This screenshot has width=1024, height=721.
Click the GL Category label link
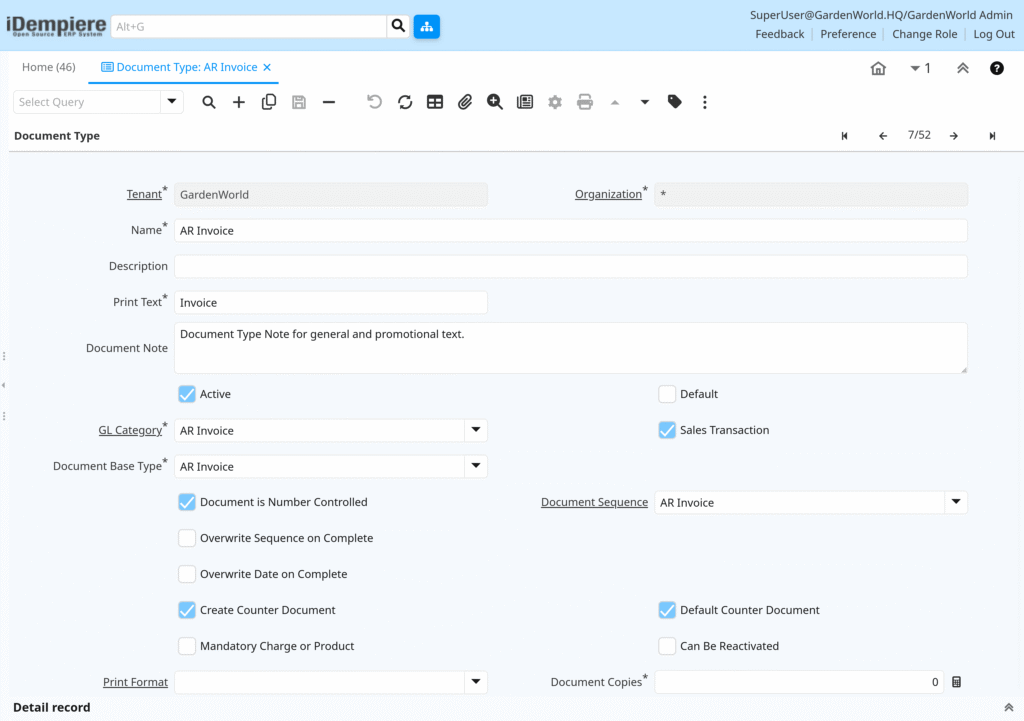[130, 430]
